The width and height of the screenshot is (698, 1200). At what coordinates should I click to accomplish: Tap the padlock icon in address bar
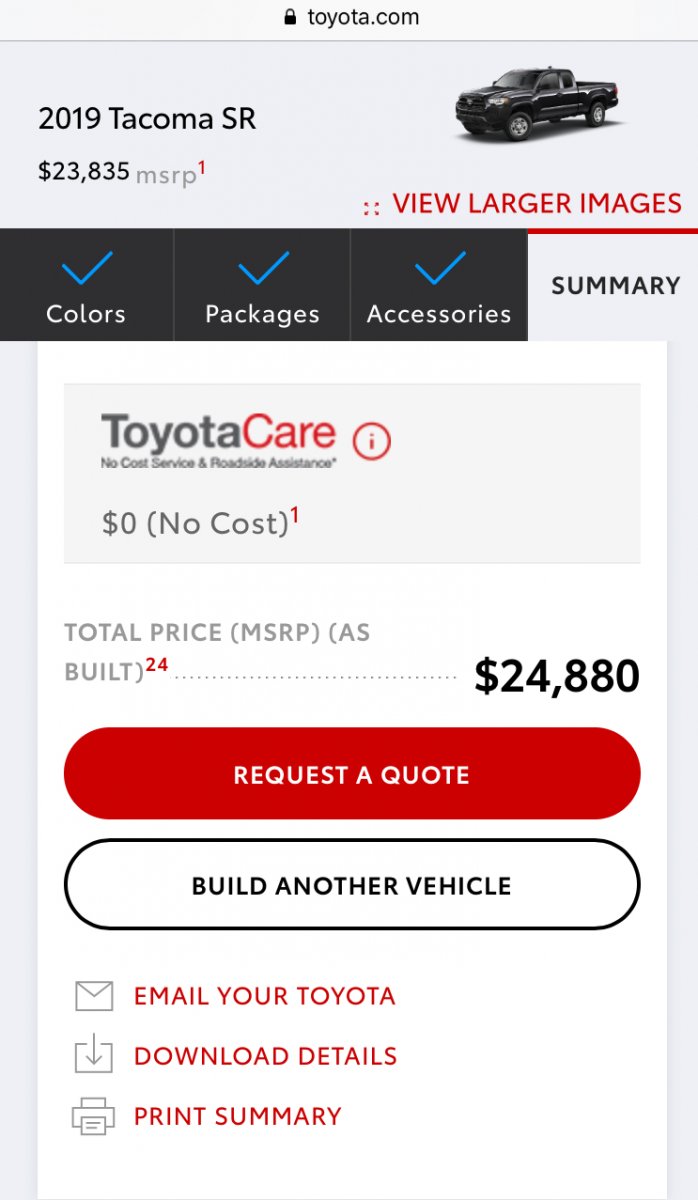291,17
